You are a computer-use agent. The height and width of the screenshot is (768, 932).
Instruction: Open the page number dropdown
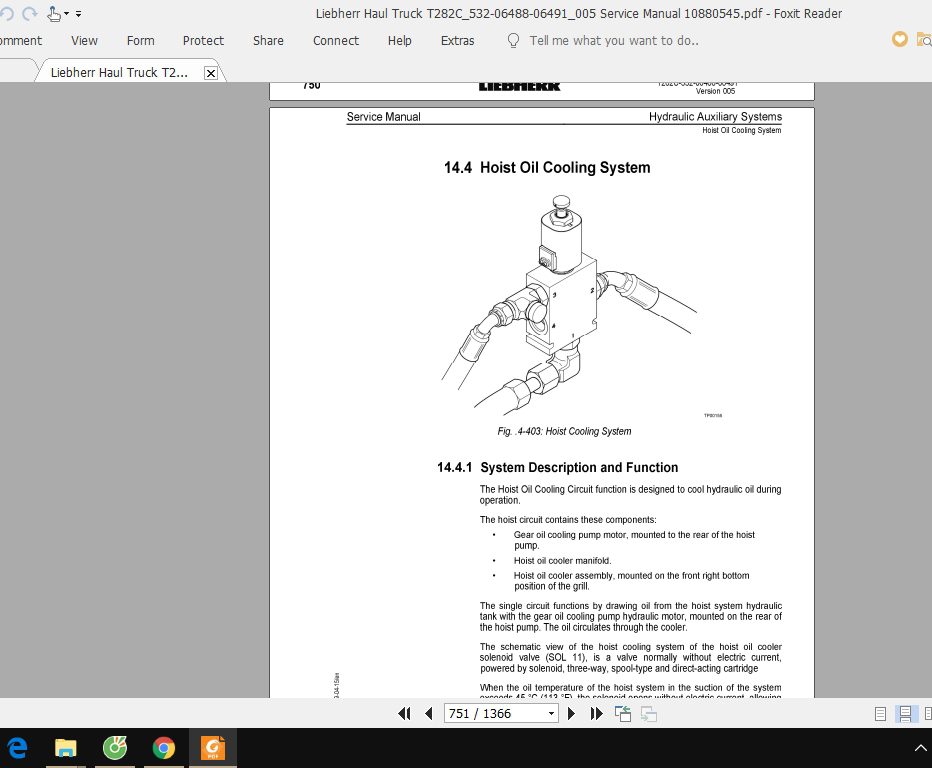pos(552,713)
